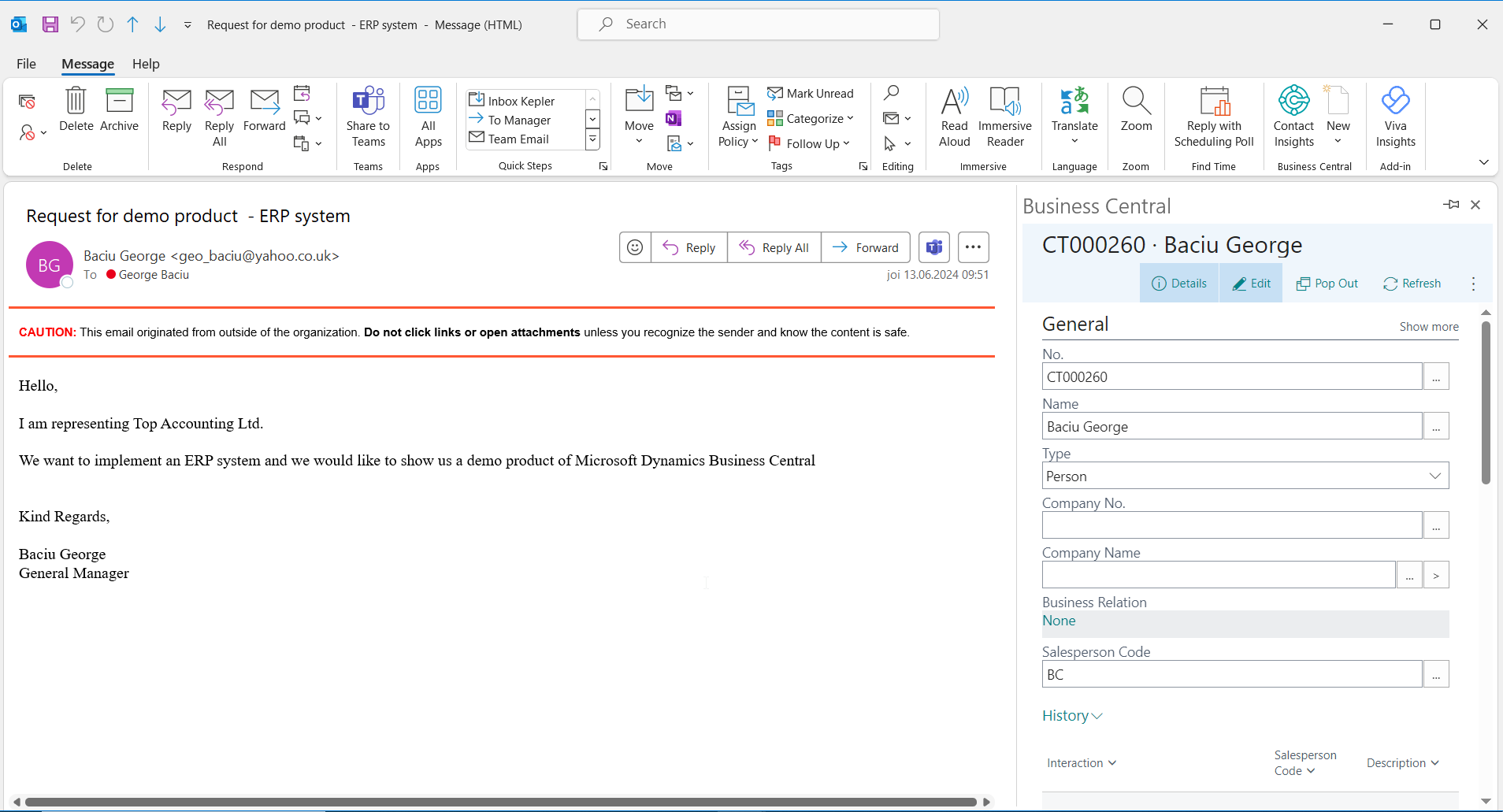Toggle Edit mode for the contact
Image resolution: width=1503 pixels, height=812 pixels.
click(1251, 284)
